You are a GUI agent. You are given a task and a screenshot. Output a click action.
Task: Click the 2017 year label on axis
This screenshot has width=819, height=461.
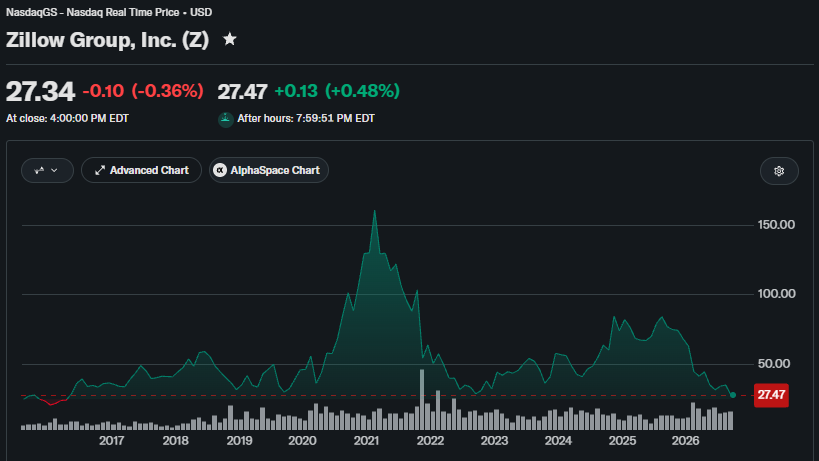111,441
